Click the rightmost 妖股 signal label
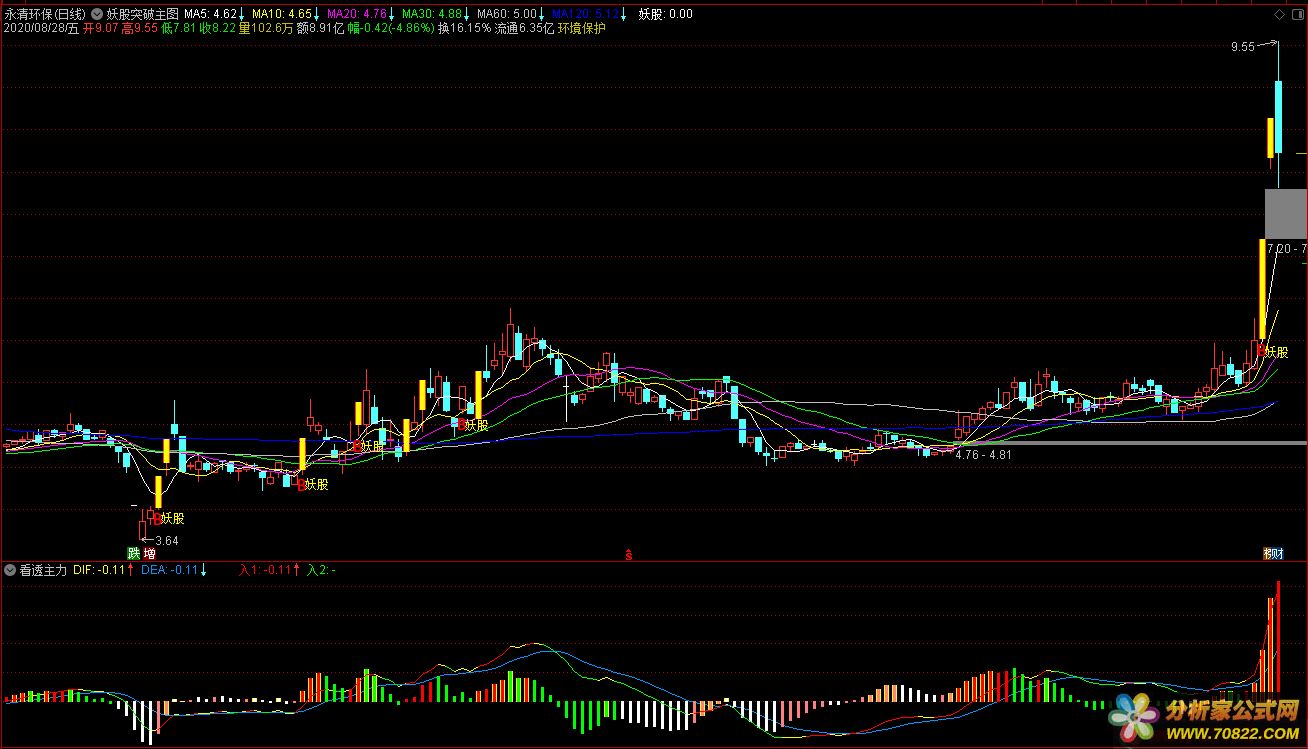Image resolution: width=1308 pixels, height=749 pixels. coord(1276,352)
